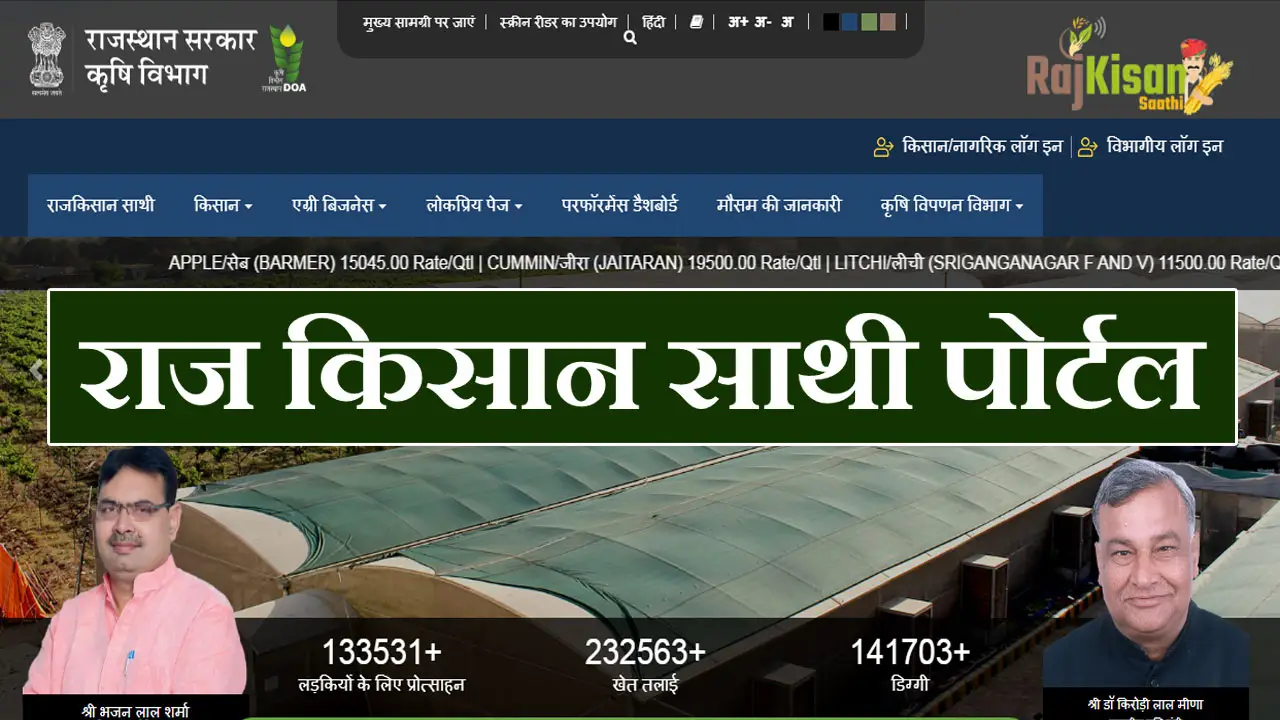Click the 232563+ खेत तलाई stat
Image resolution: width=1280 pixels, height=720 pixels.
[645, 666]
